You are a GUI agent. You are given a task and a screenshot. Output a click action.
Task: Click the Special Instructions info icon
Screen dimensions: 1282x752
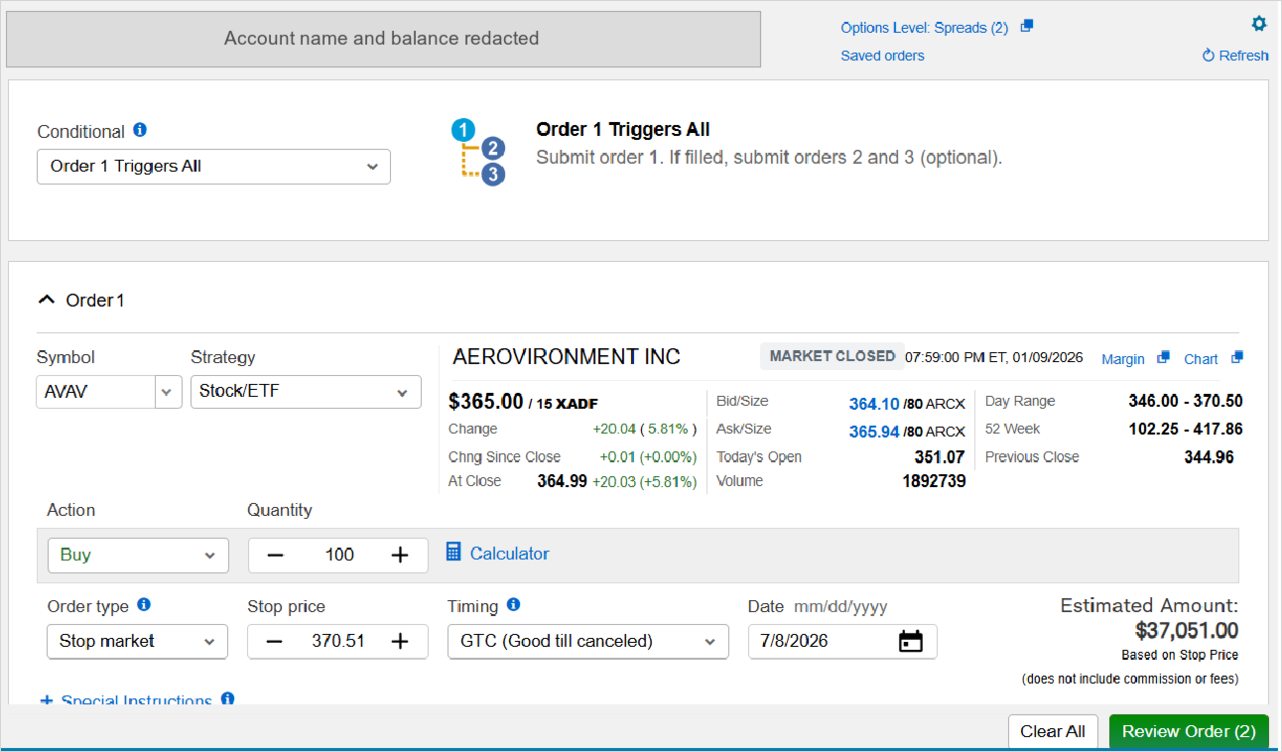(228, 699)
